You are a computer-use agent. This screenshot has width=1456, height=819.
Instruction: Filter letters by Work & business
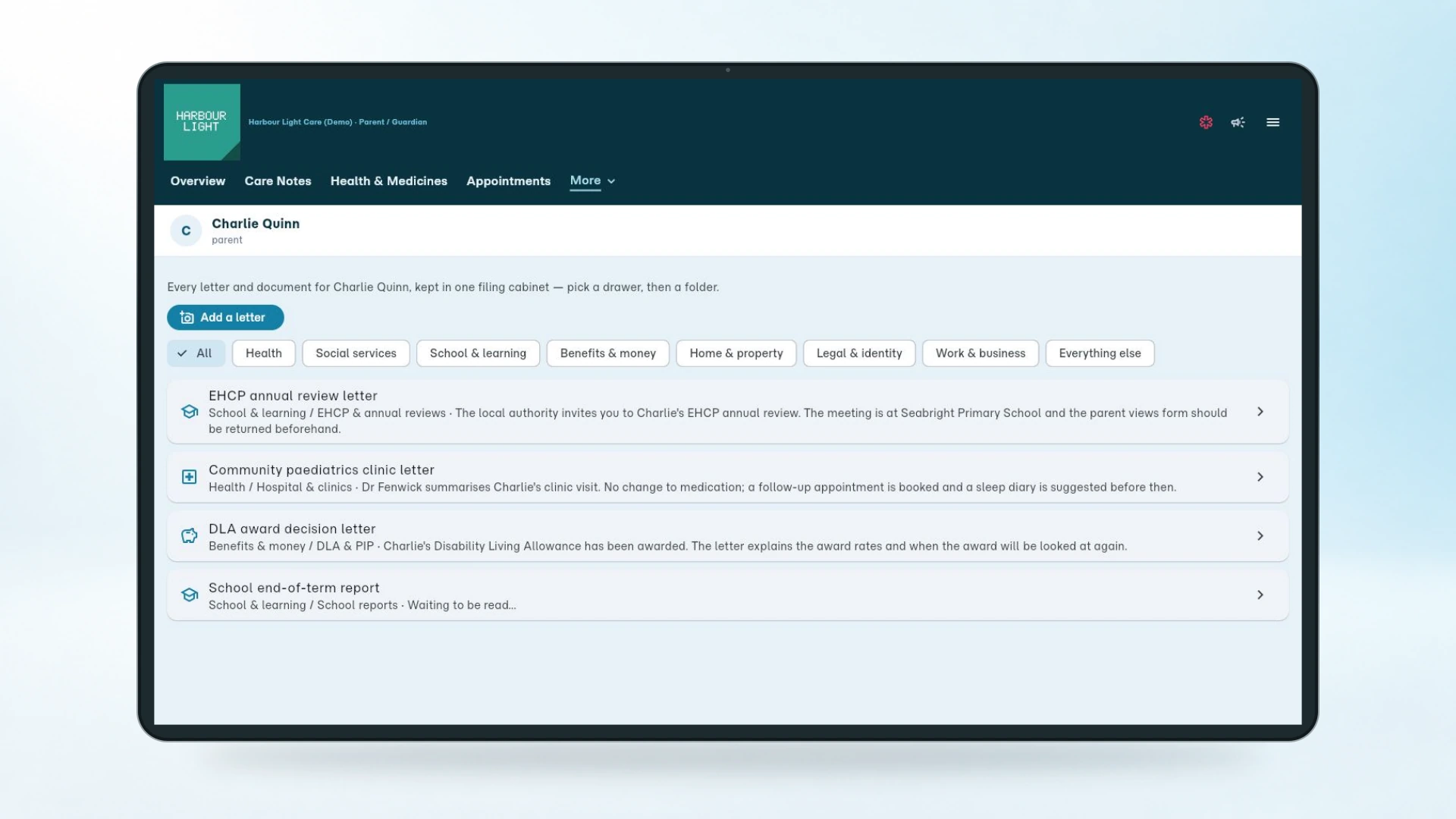(x=981, y=353)
